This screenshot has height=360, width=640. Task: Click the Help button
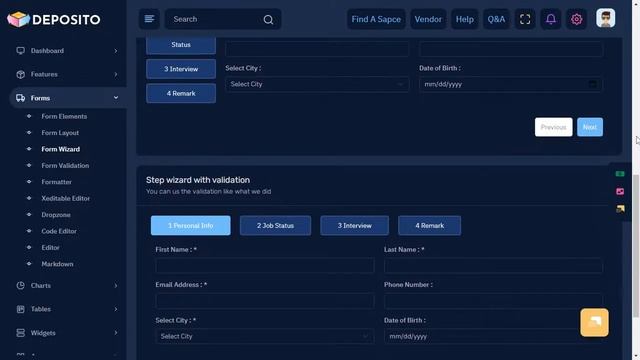pos(464,19)
